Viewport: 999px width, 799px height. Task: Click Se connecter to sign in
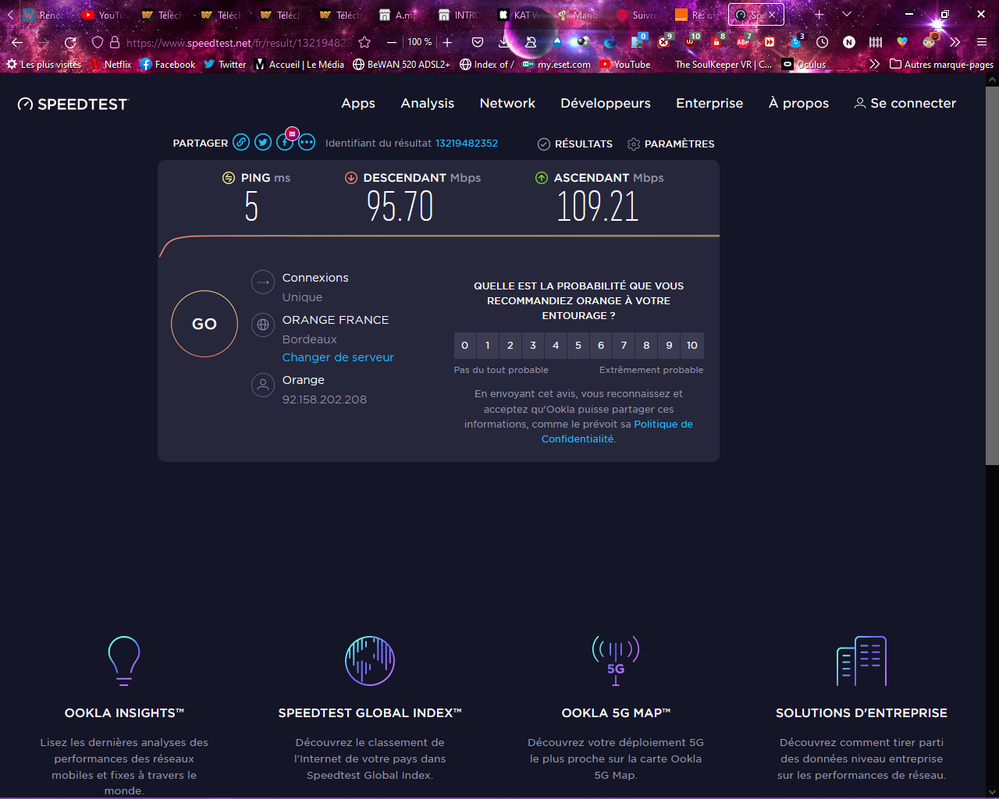[x=905, y=103]
